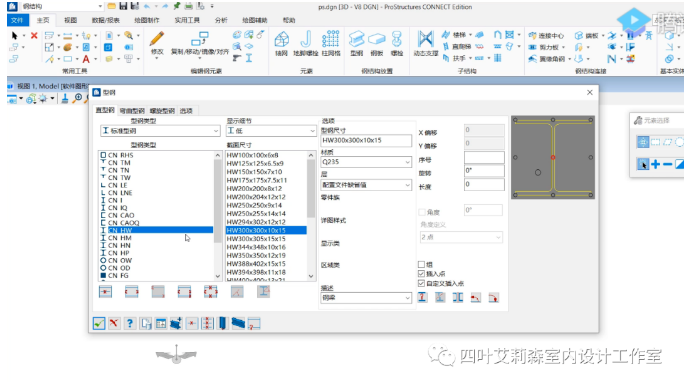
Task: Open the 描述 description dropdown
Action: (367, 298)
